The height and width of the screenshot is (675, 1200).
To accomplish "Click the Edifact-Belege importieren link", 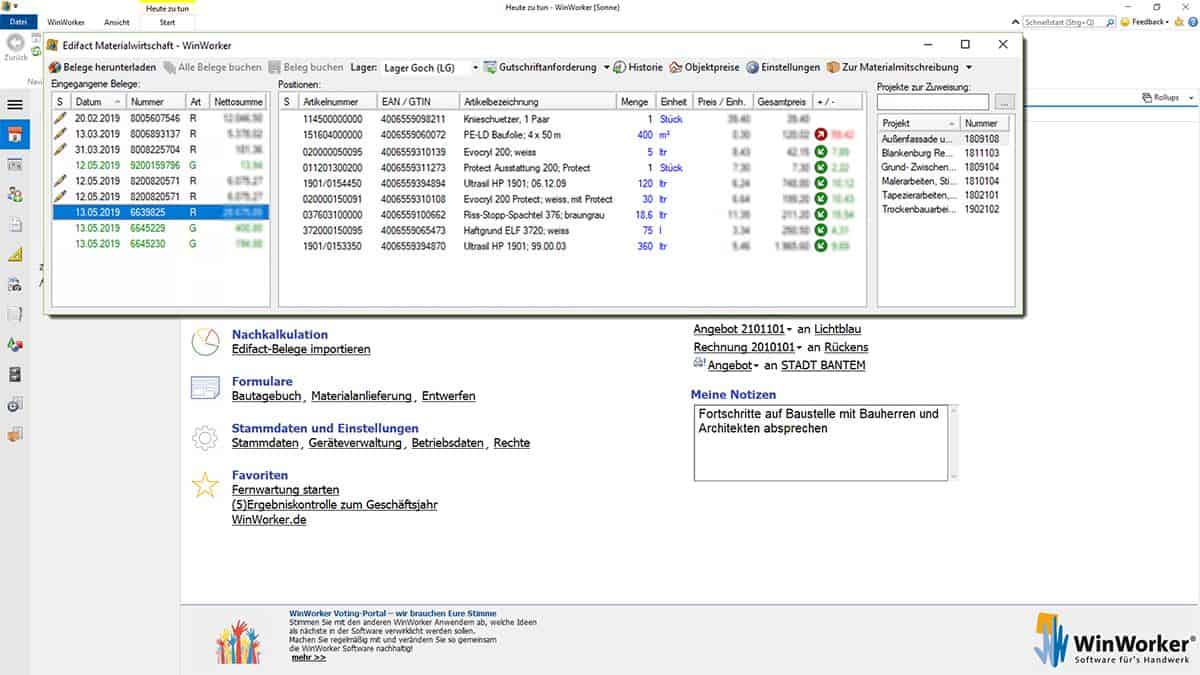I will coord(301,349).
